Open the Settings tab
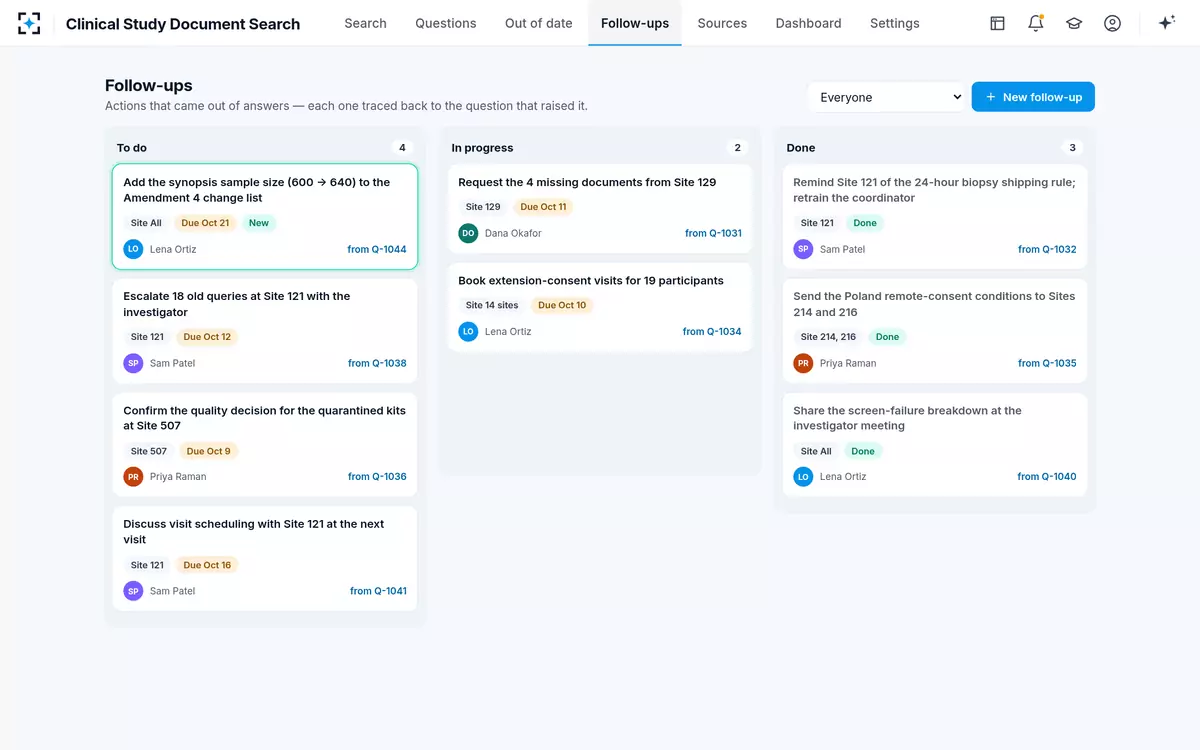1200x750 pixels. point(895,23)
